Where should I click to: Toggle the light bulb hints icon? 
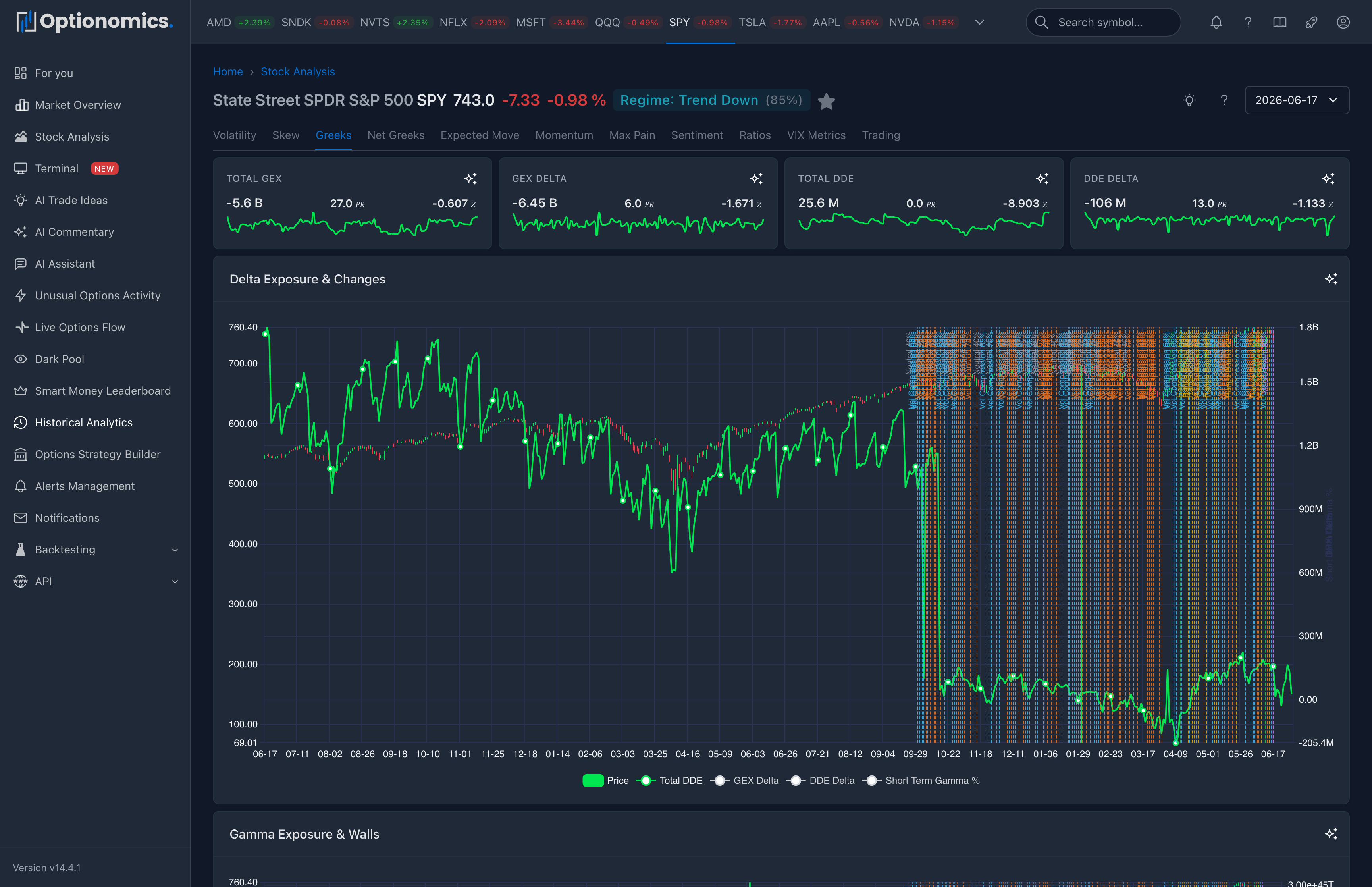click(x=1189, y=100)
